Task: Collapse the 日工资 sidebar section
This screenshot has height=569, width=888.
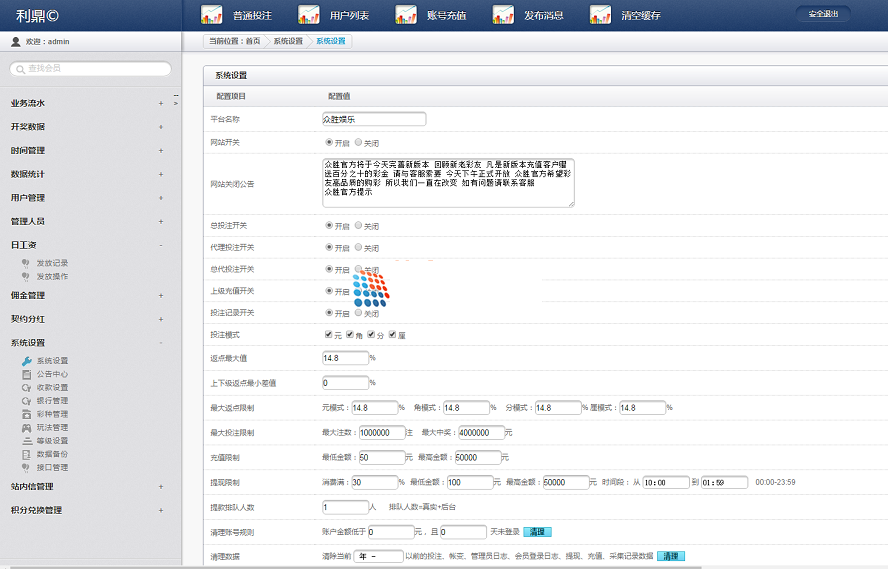Action: [x=160, y=245]
